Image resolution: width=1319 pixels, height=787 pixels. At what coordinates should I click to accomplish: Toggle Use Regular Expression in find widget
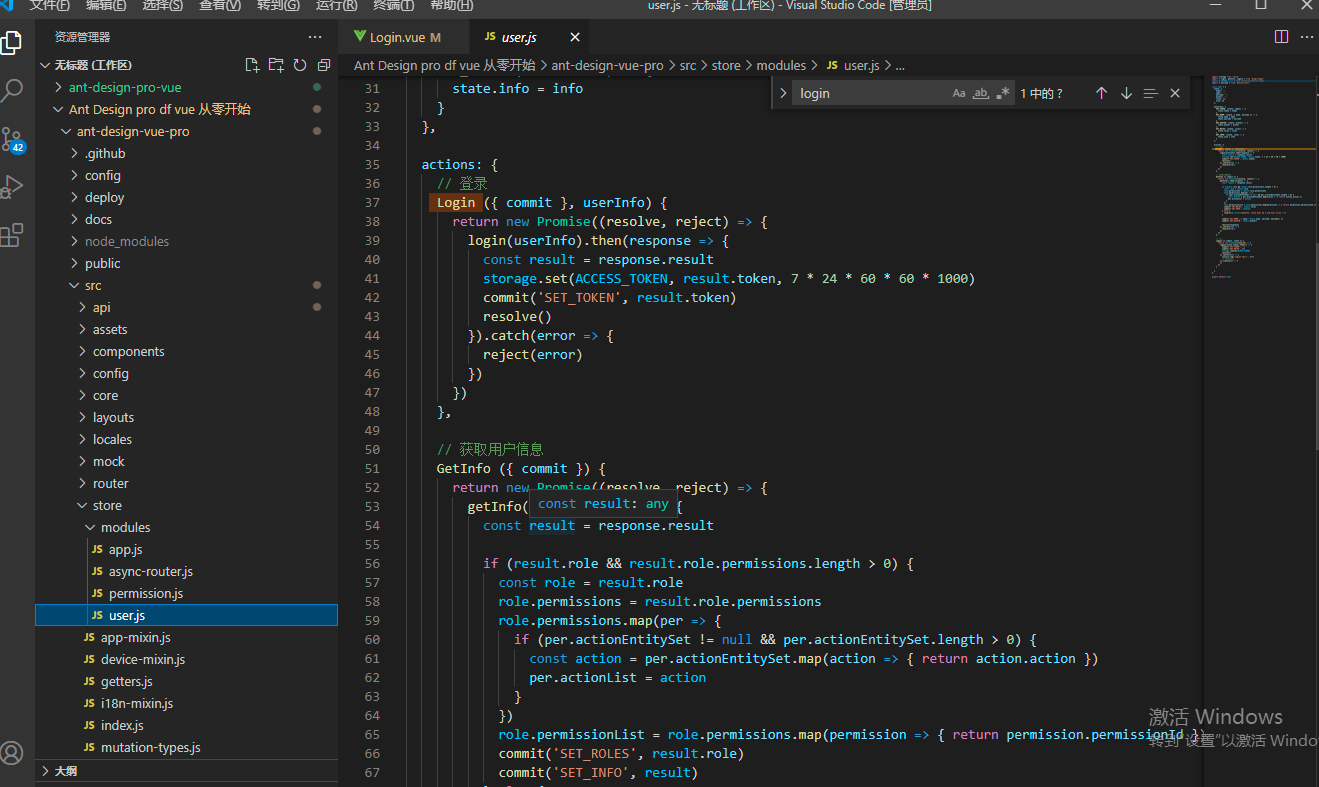tap(1003, 93)
